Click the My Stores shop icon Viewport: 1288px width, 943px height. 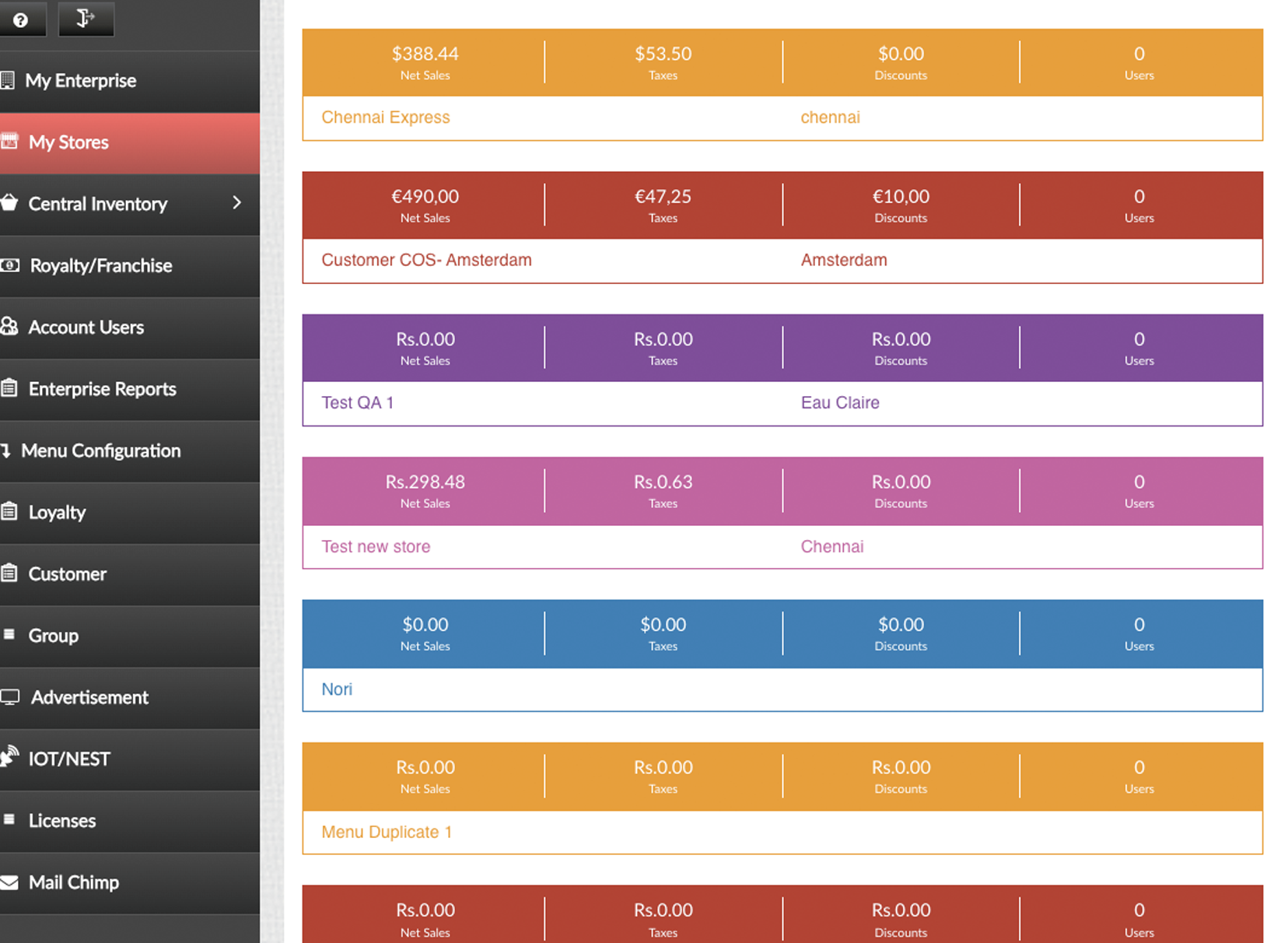click(x=9, y=142)
